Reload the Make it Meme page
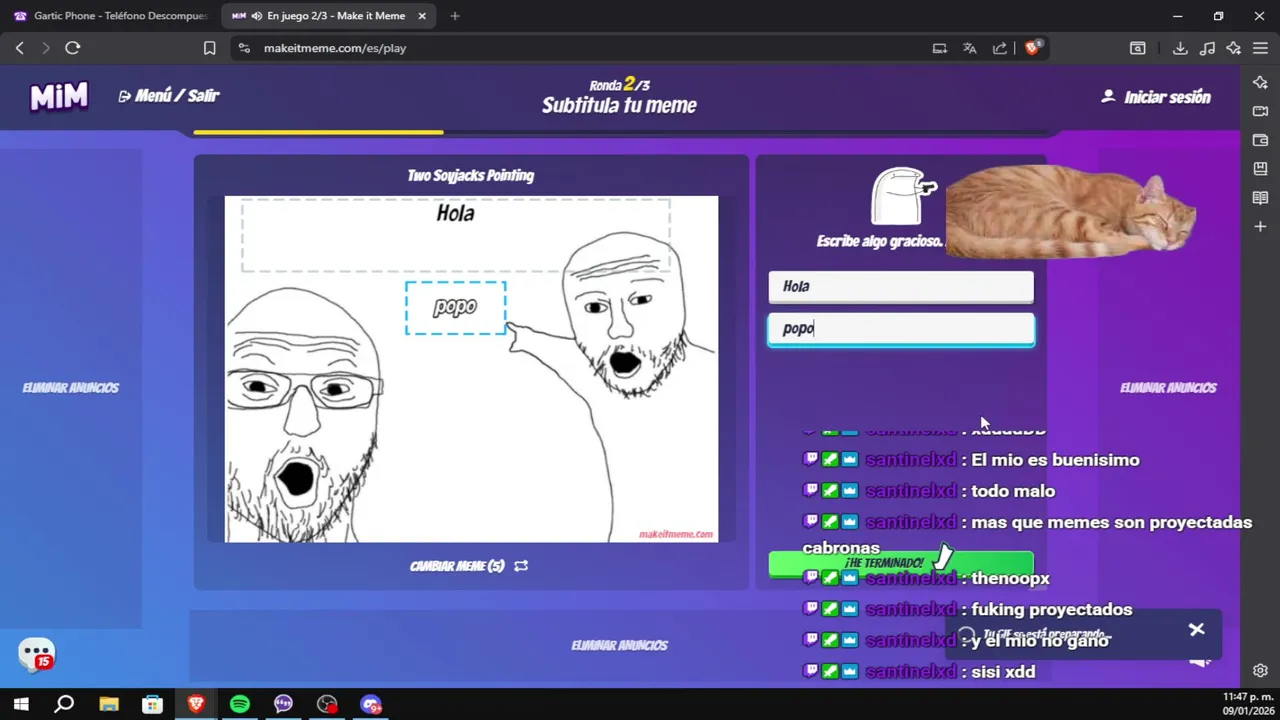This screenshot has width=1280, height=720. [x=73, y=48]
